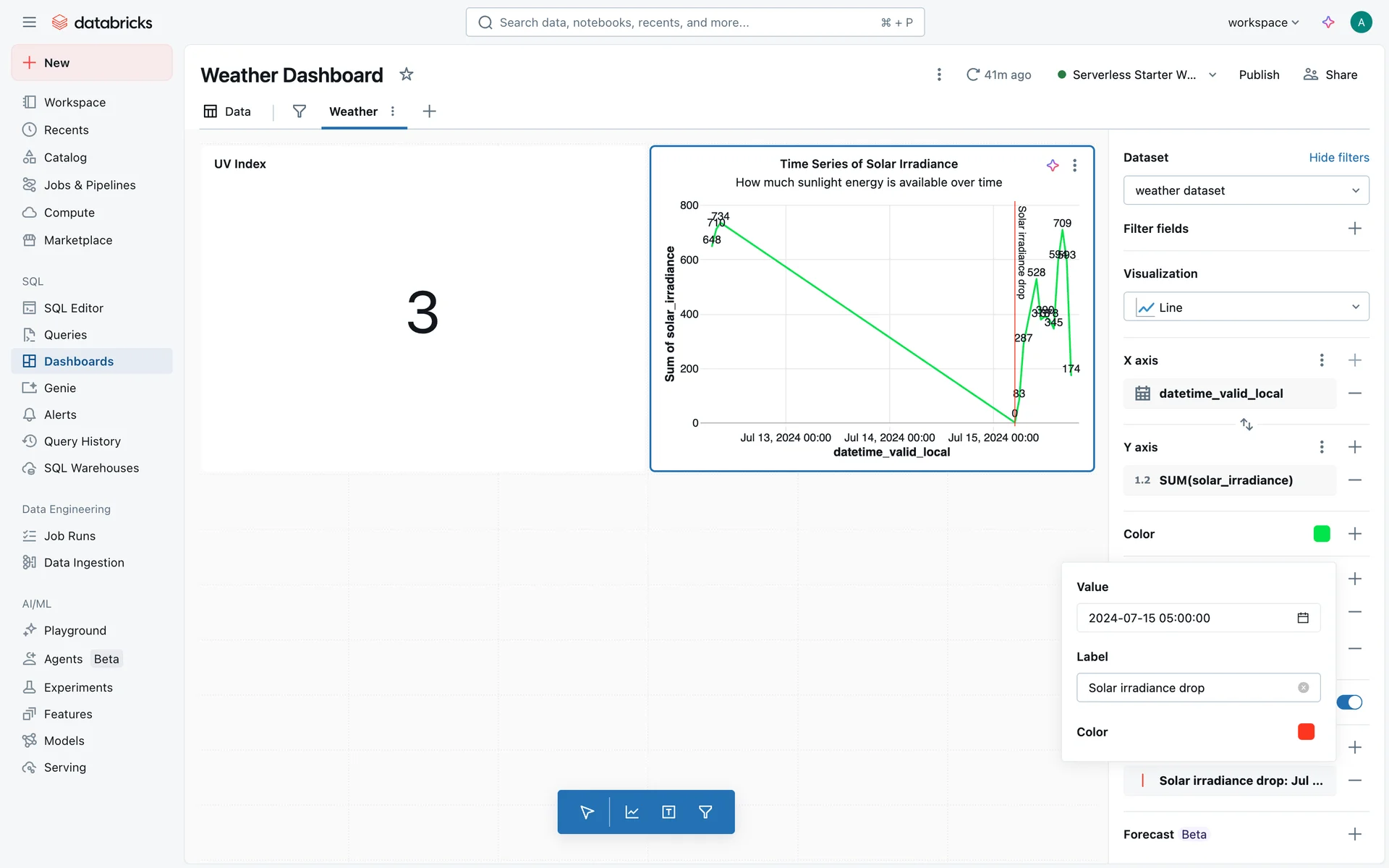Click the add visualization tool in bottom toolbar
Viewport: 1389px width, 868px height.
(x=632, y=812)
